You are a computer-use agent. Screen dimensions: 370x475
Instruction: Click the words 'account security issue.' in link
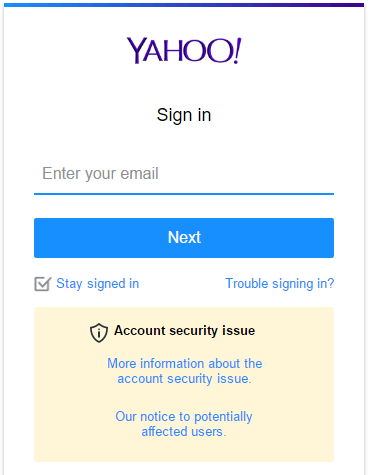pyautogui.click(x=184, y=379)
